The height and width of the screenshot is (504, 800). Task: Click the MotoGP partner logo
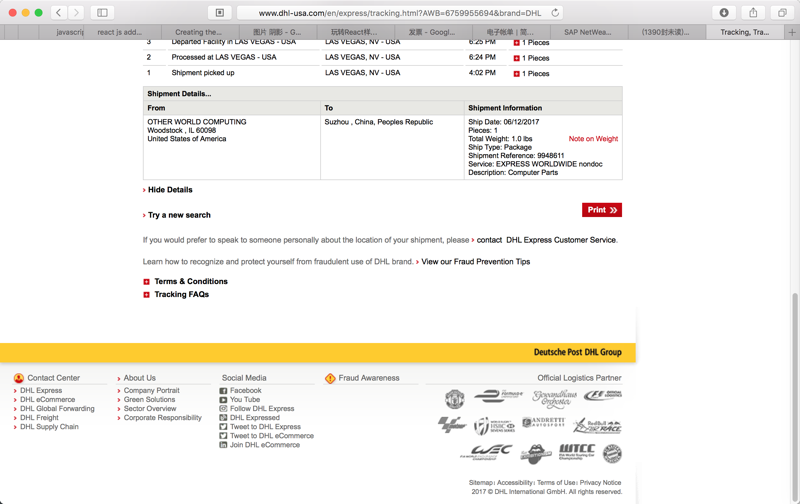click(x=452, y=424)
